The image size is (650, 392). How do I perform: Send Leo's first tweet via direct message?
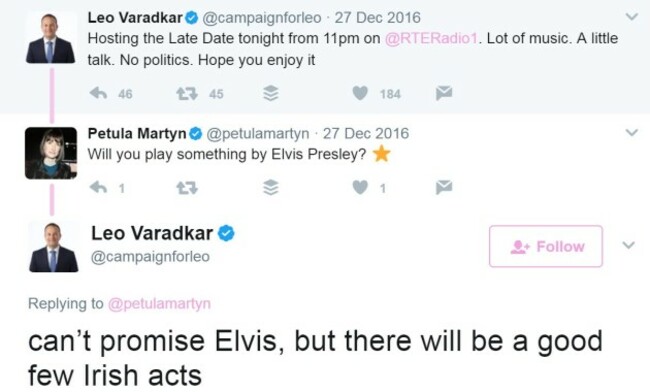(444, 93)
